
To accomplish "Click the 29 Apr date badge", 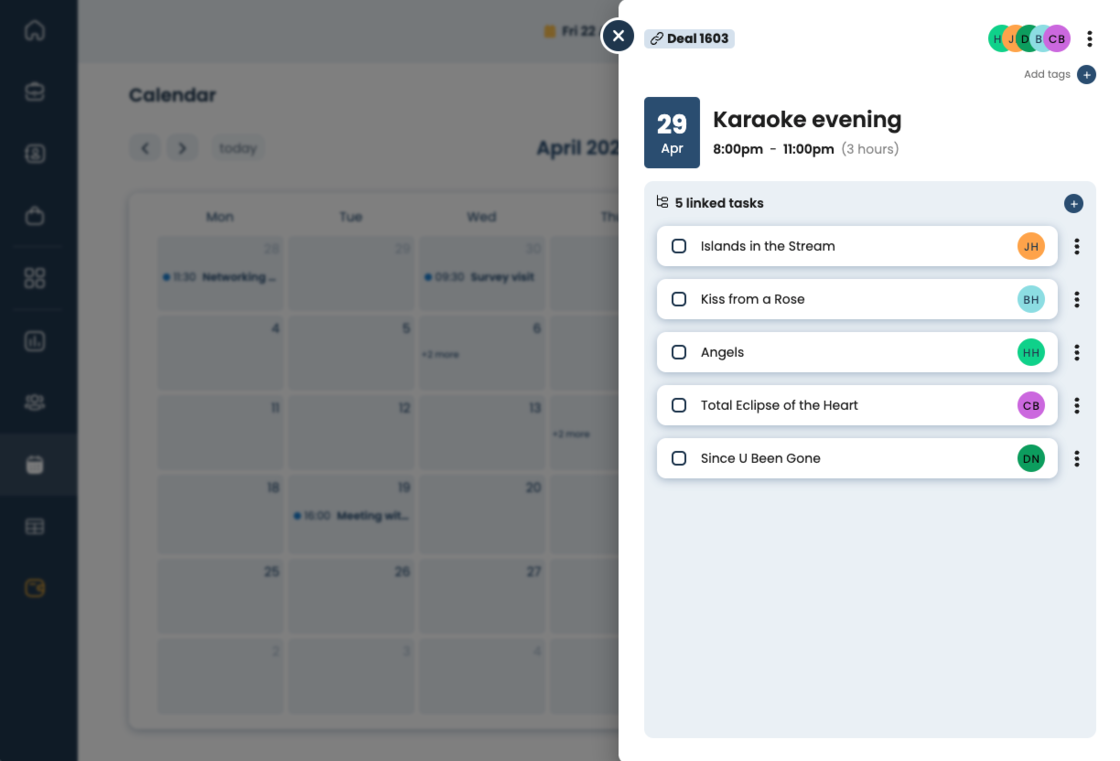I will (x=671, y=132).
